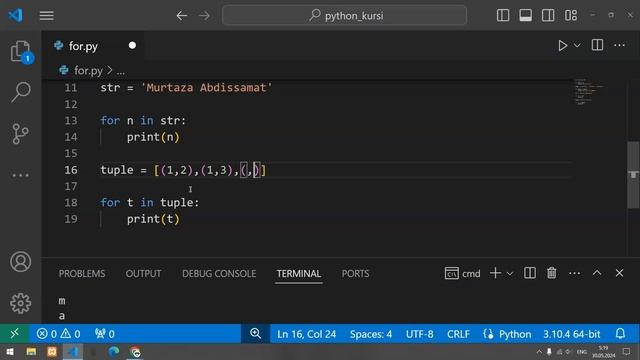Open the Windows Start button
This screenshot has height=360, width=640.
click(x=9, y=352)
